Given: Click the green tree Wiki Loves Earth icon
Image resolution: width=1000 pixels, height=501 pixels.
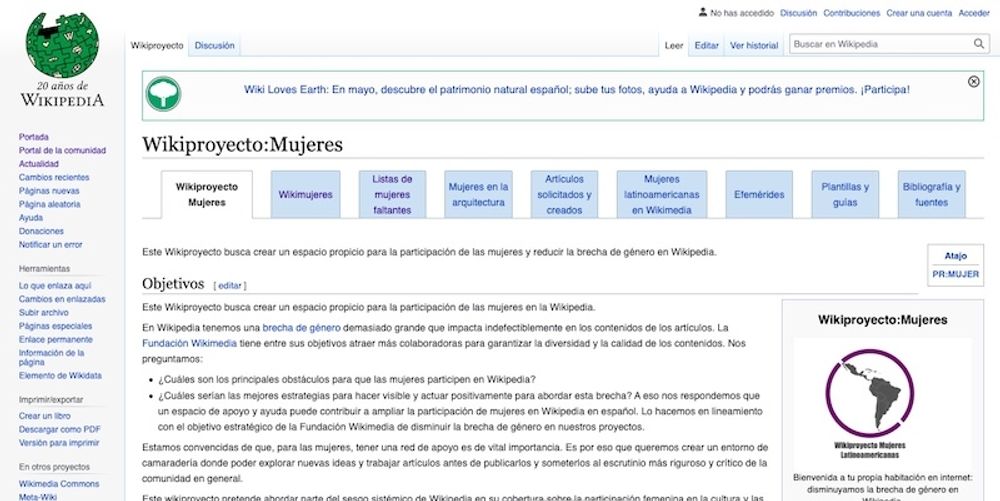Looking at the screenshot, I should click(x=163, y=94).
